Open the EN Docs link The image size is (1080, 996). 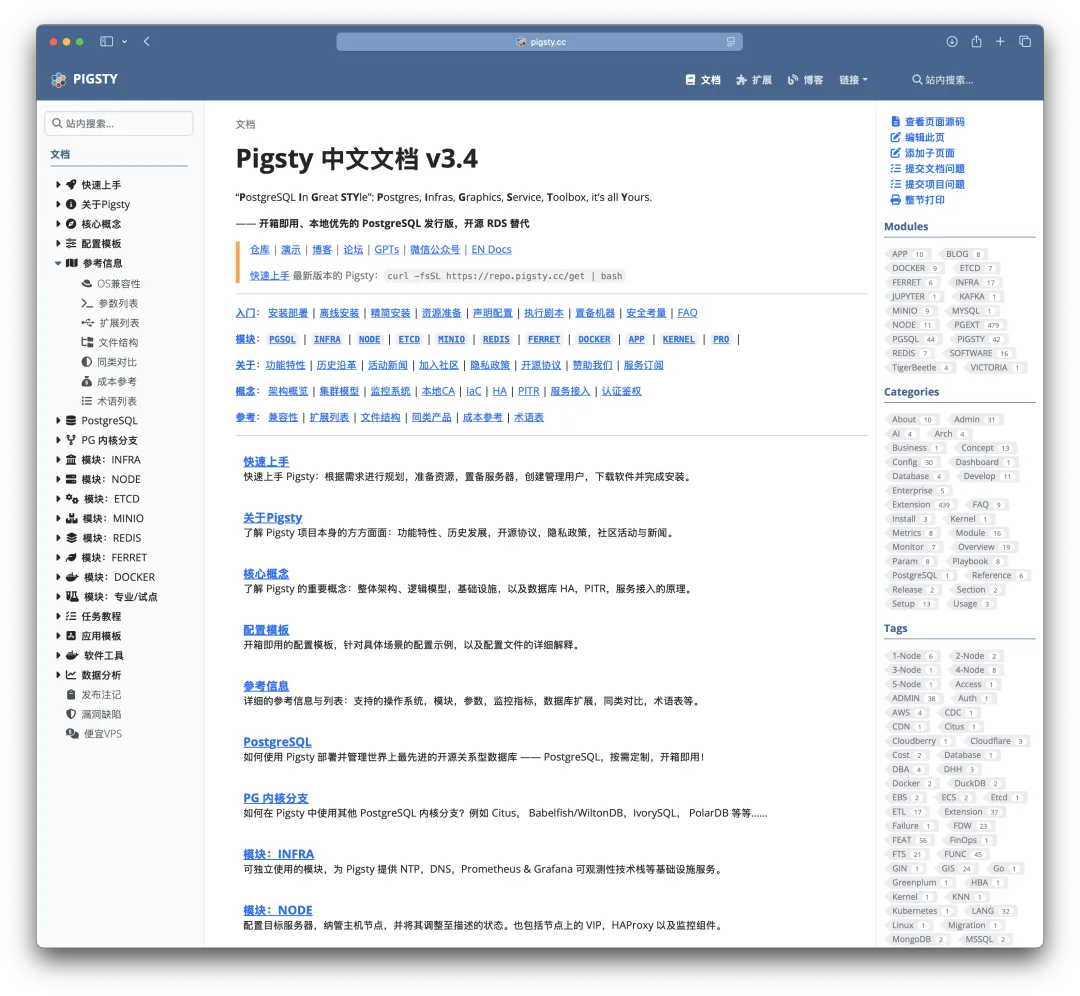click(x=491, y=249)
